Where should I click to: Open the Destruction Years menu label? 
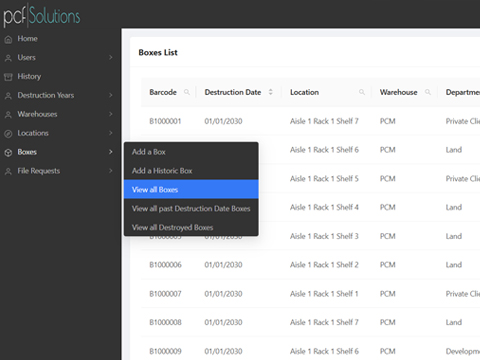[46, 95]
